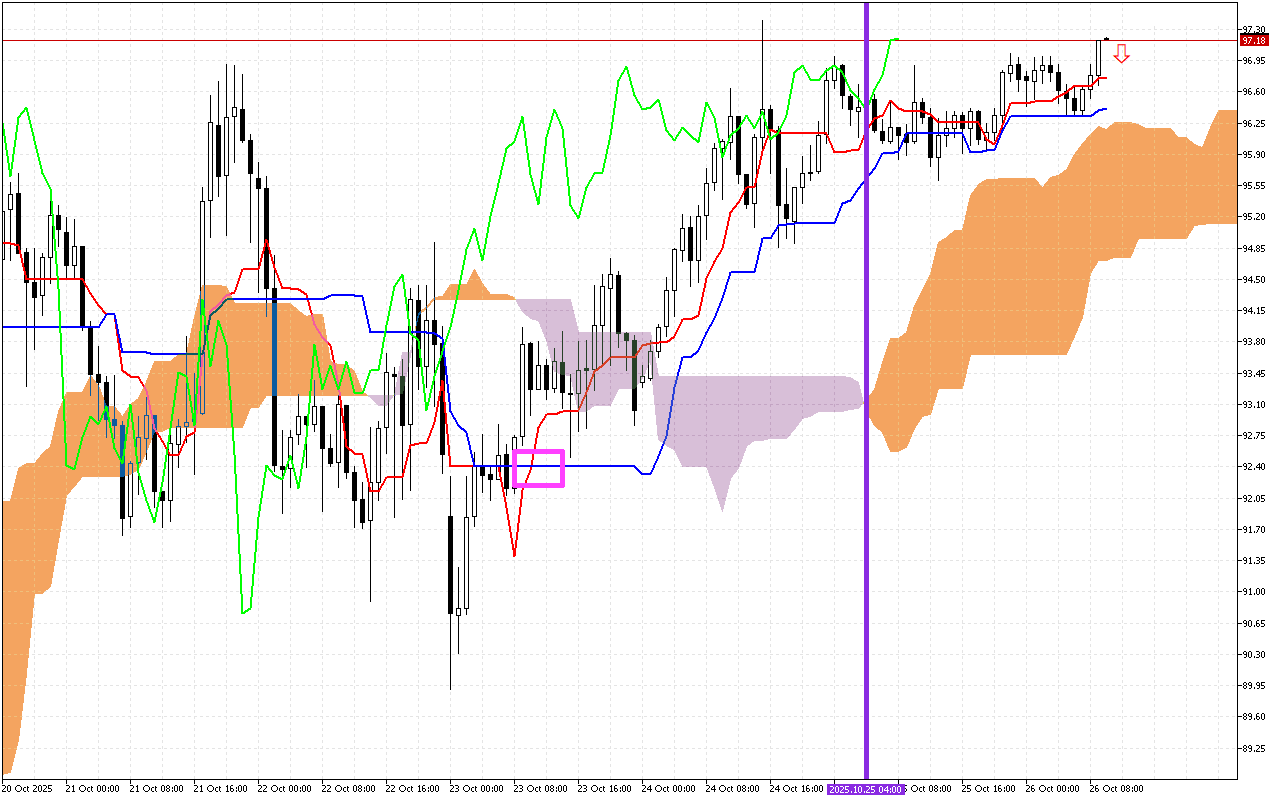Click the 93.10 price scale label
This screenshot has height=800, width=1280.
[x=1252, y=404]
